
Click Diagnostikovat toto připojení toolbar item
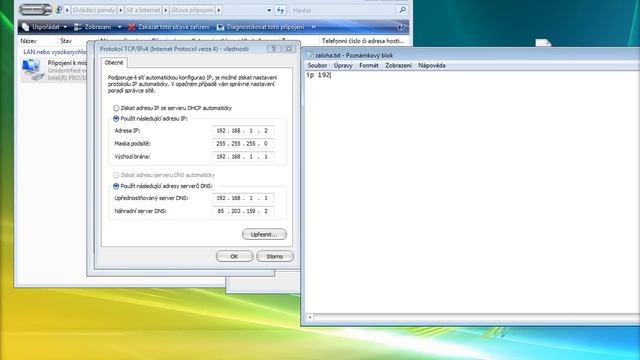coord(261,27)
